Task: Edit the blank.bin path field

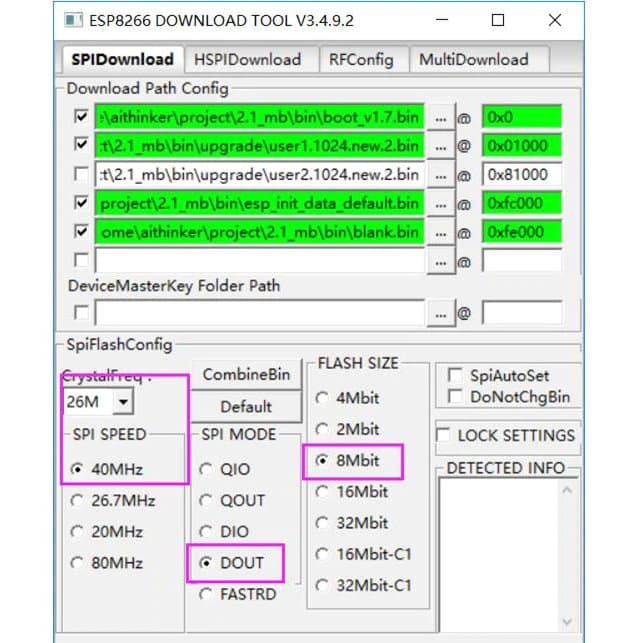Action: click(x=259, y=232)
